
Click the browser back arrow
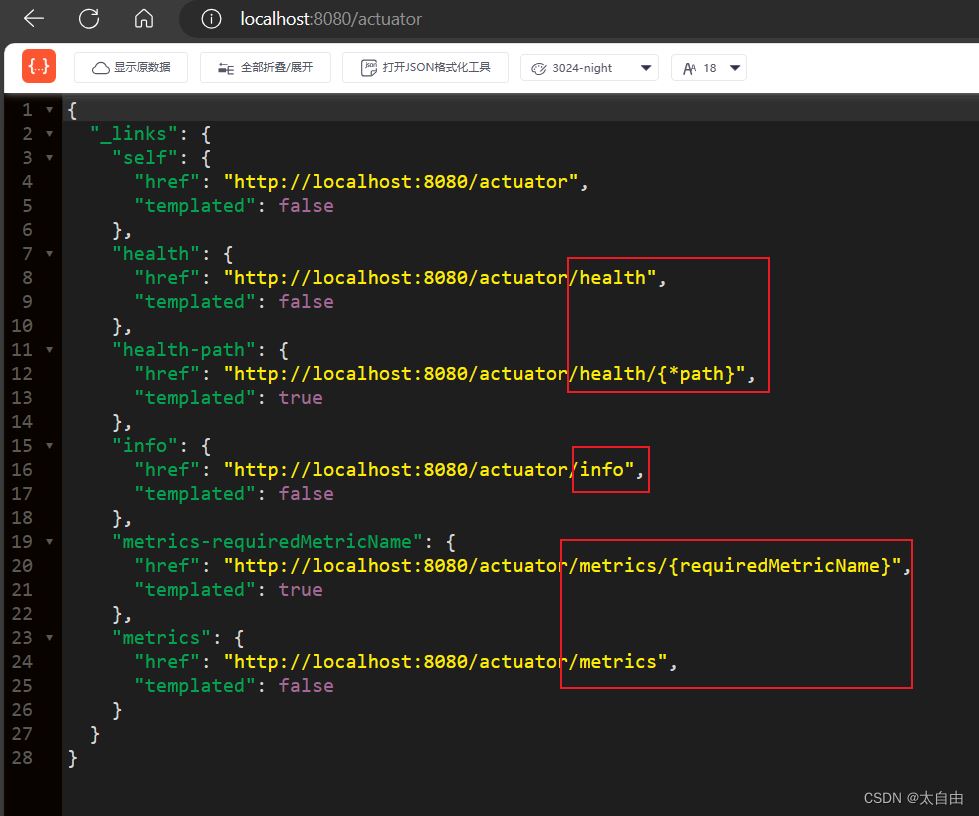tap(33, 19)
